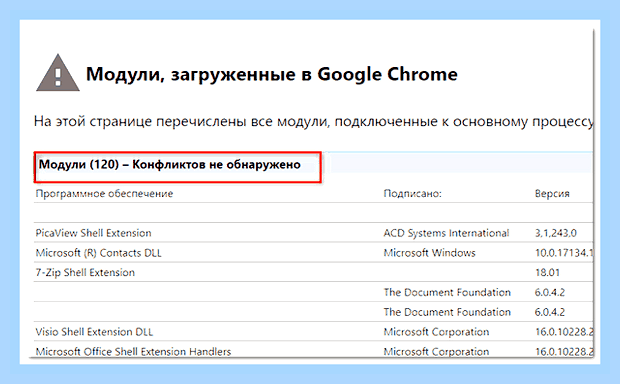Image resolution: width=620 pixels, height=384 pixels.
Task: Click the heading 'Модули, загруженные в Google Chrome'
Action: 272,74
